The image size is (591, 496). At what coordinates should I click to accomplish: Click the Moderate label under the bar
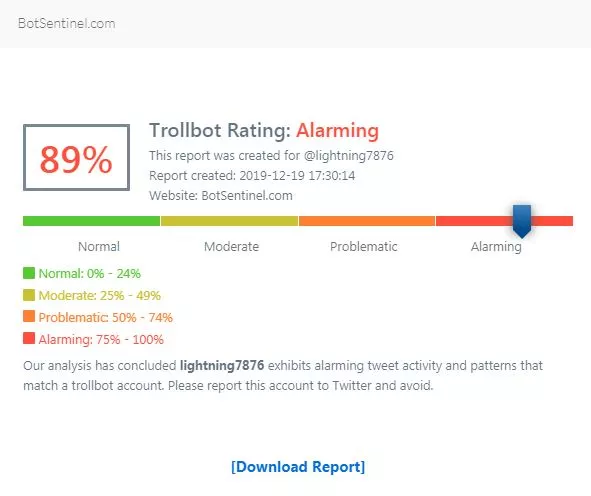(x=231, y=246)
